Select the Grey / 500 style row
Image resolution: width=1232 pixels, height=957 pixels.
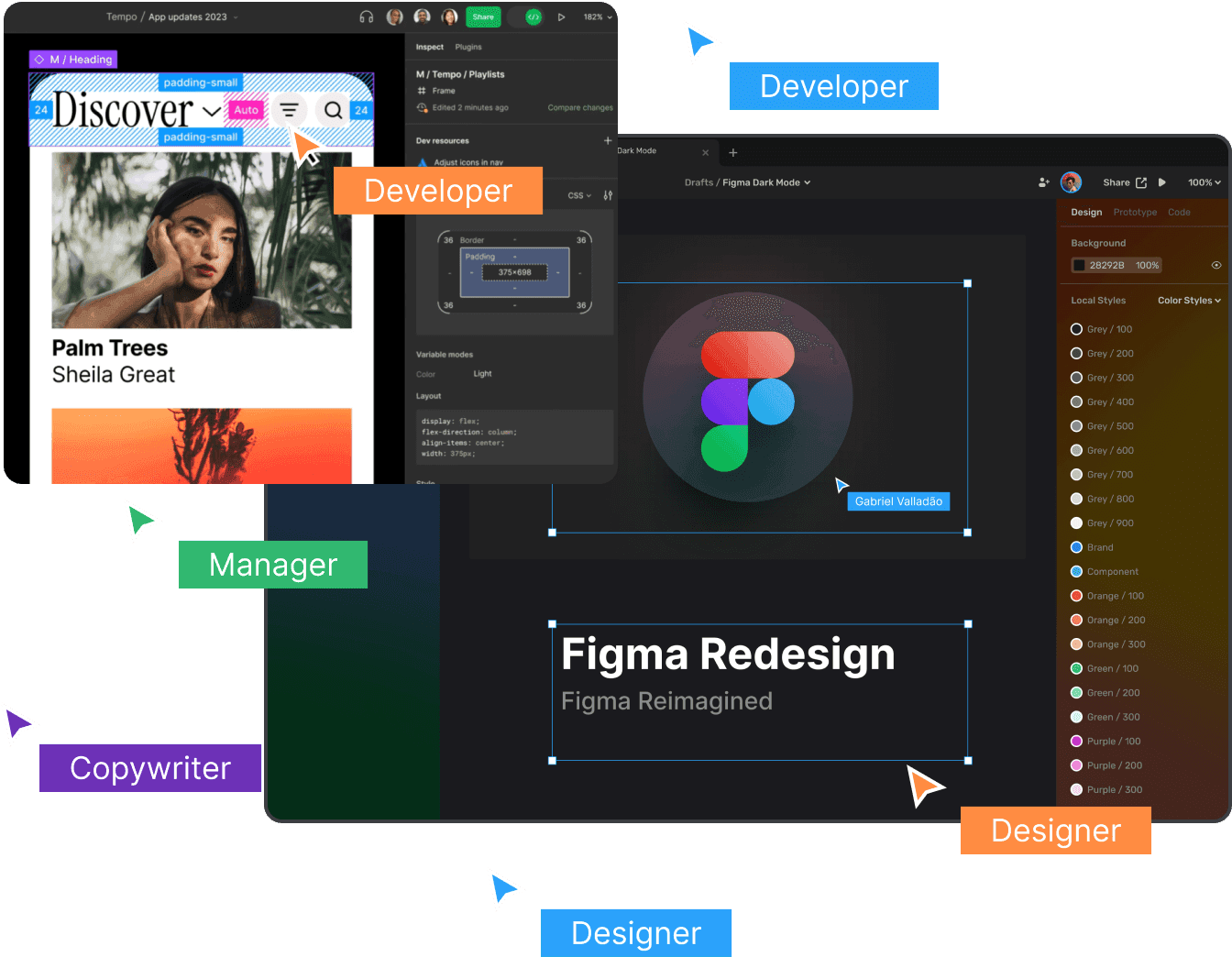(x=1103, y=426)
